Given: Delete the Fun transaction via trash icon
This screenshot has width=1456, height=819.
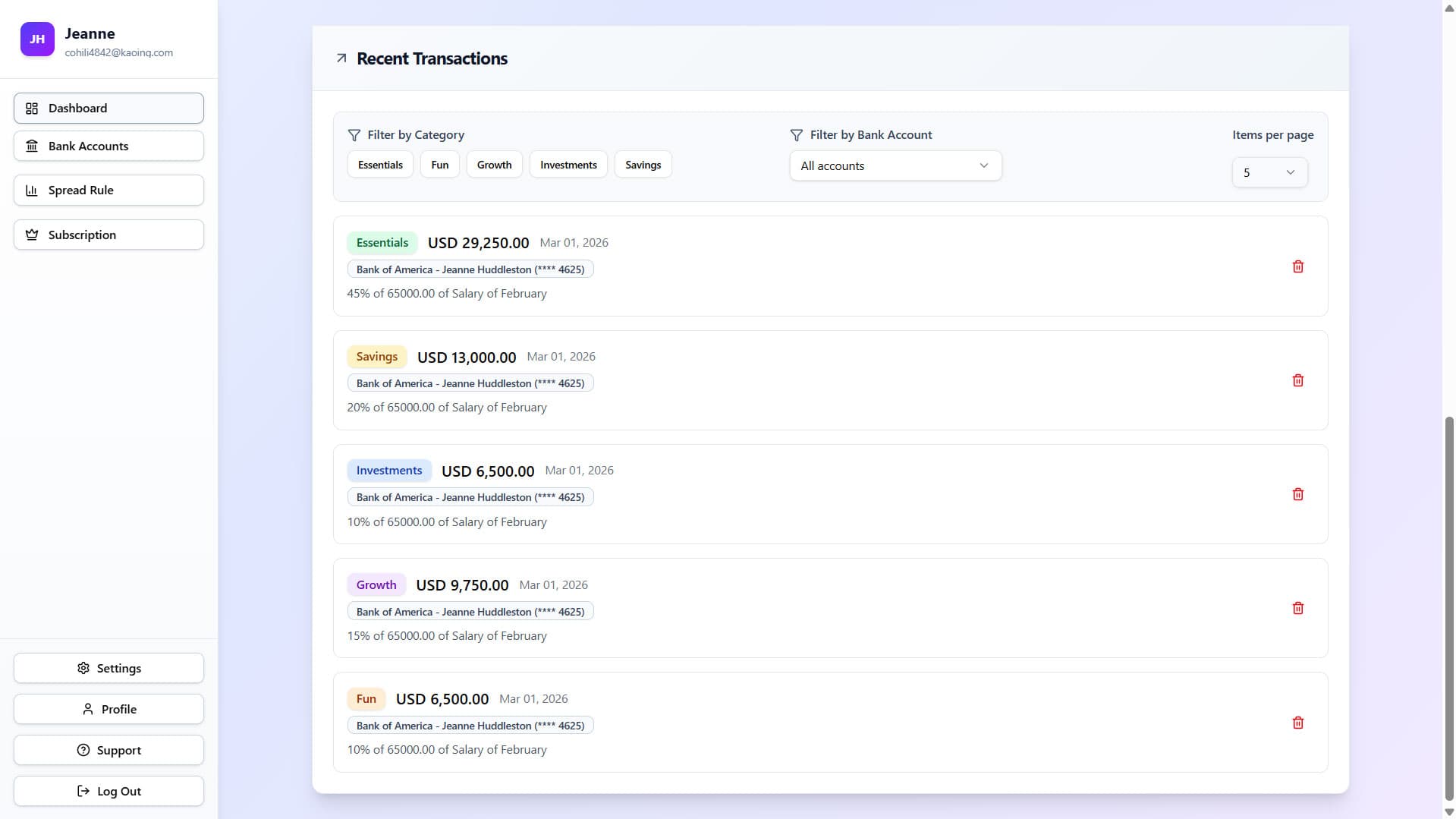Looking at the screenshot, I should [x=1297, y=722].
